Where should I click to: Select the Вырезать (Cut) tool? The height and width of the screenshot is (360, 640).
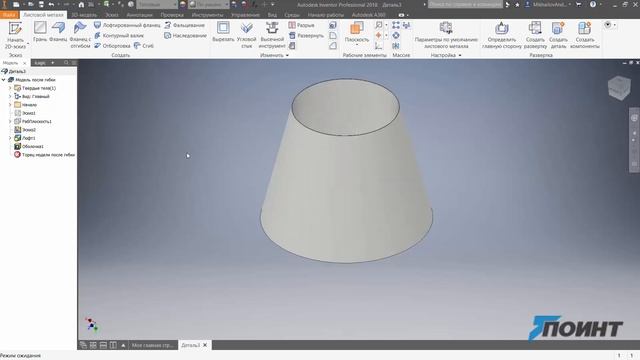[x=223, y=32]
